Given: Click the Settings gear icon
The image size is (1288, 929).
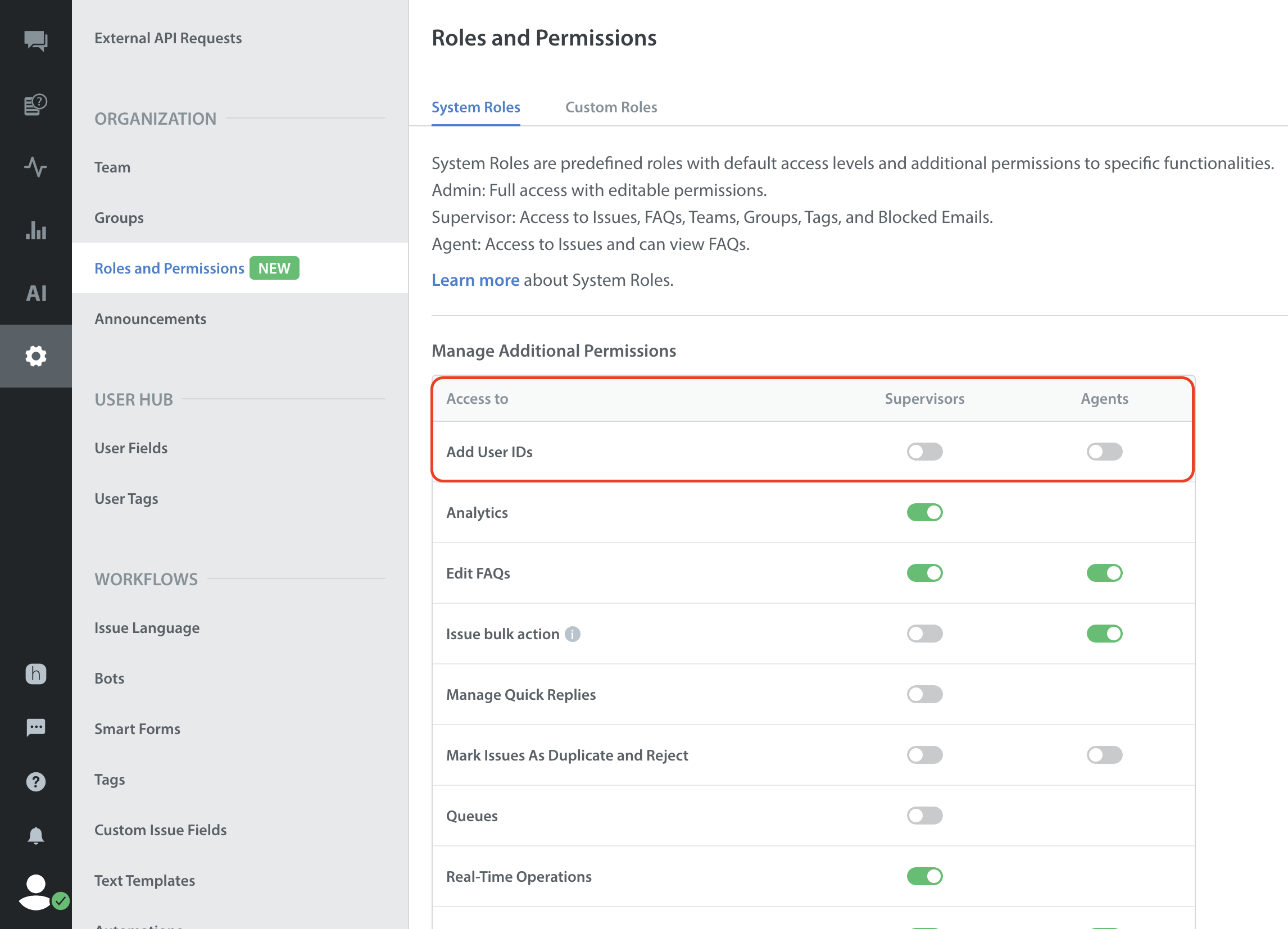Looking at the screenshot, I should [36, 356].
